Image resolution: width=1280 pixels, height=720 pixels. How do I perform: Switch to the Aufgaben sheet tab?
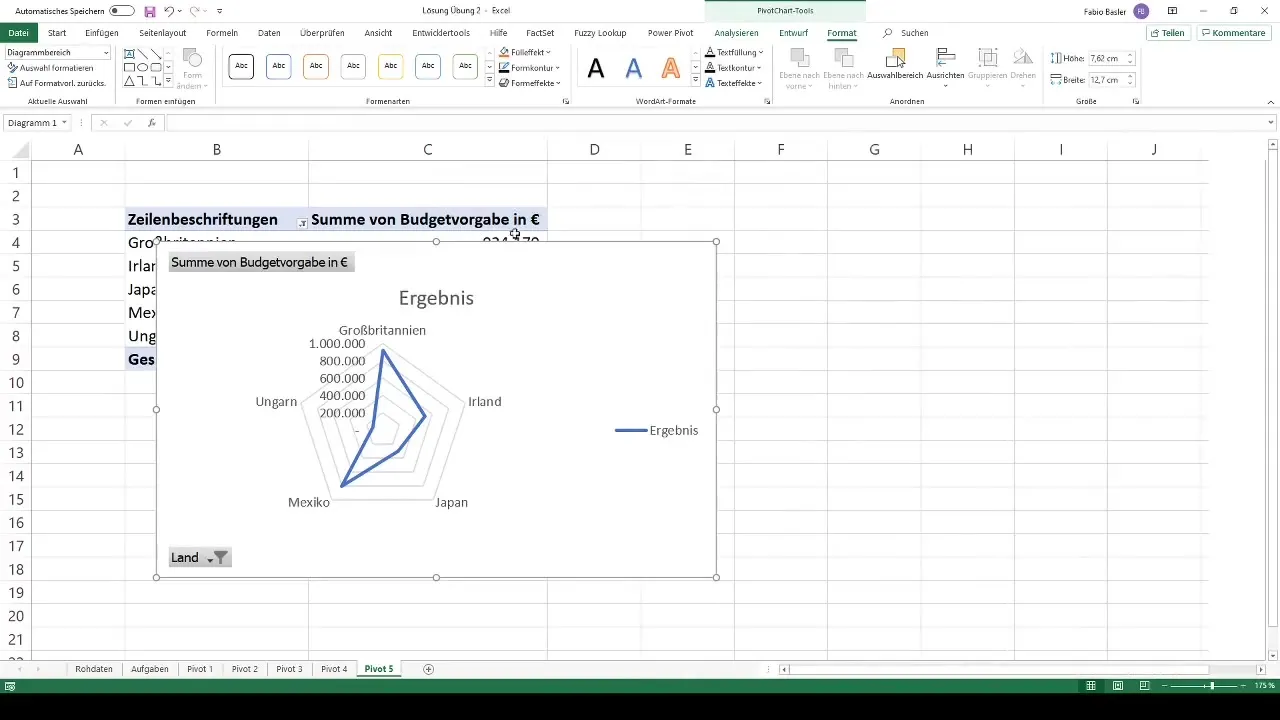(x=150, y=669)
